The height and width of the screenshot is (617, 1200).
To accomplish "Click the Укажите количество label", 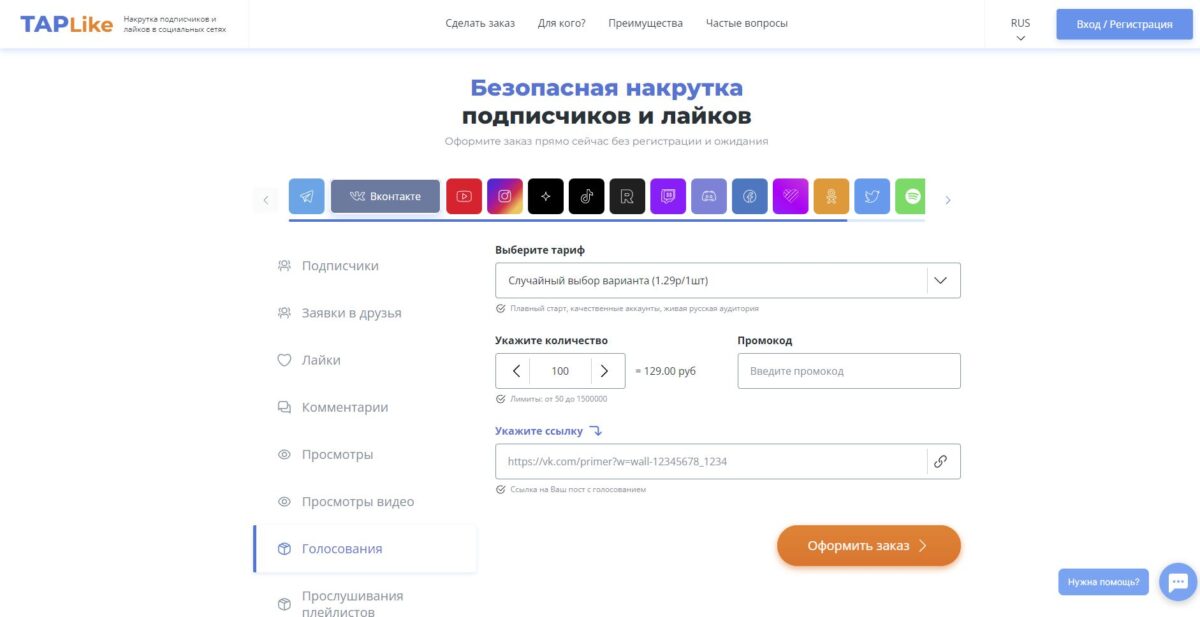I will (551, 340).
